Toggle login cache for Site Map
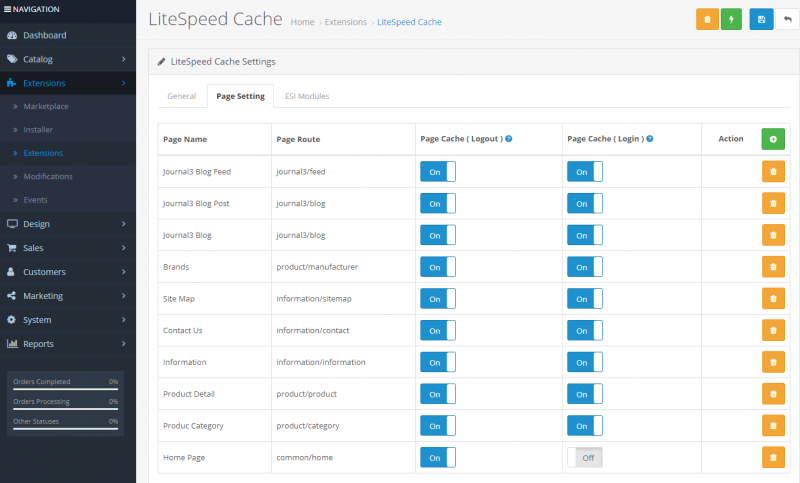 (585, 298)
